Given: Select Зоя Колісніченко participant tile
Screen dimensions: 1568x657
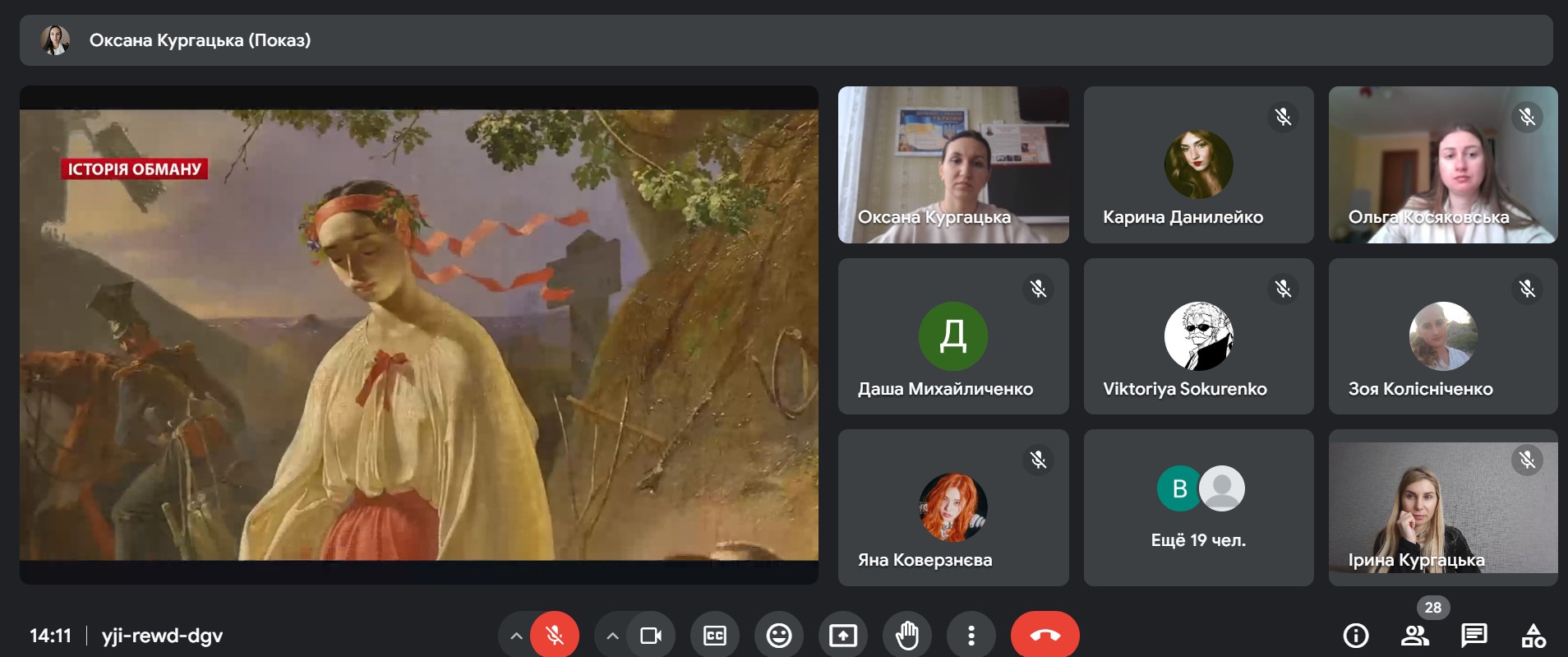Looking at the screenshot, I should point(1443,336).
